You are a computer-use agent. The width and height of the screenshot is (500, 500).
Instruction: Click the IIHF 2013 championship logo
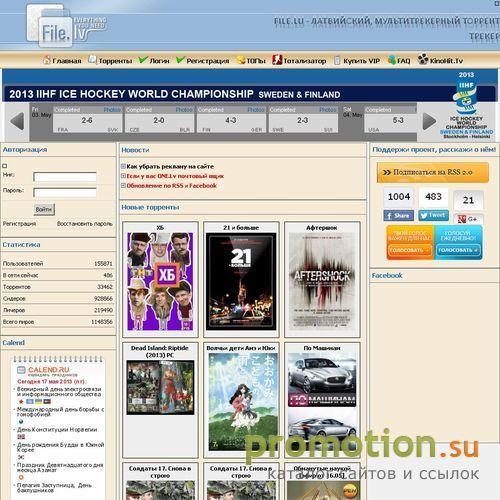click(x=466, y=105)
